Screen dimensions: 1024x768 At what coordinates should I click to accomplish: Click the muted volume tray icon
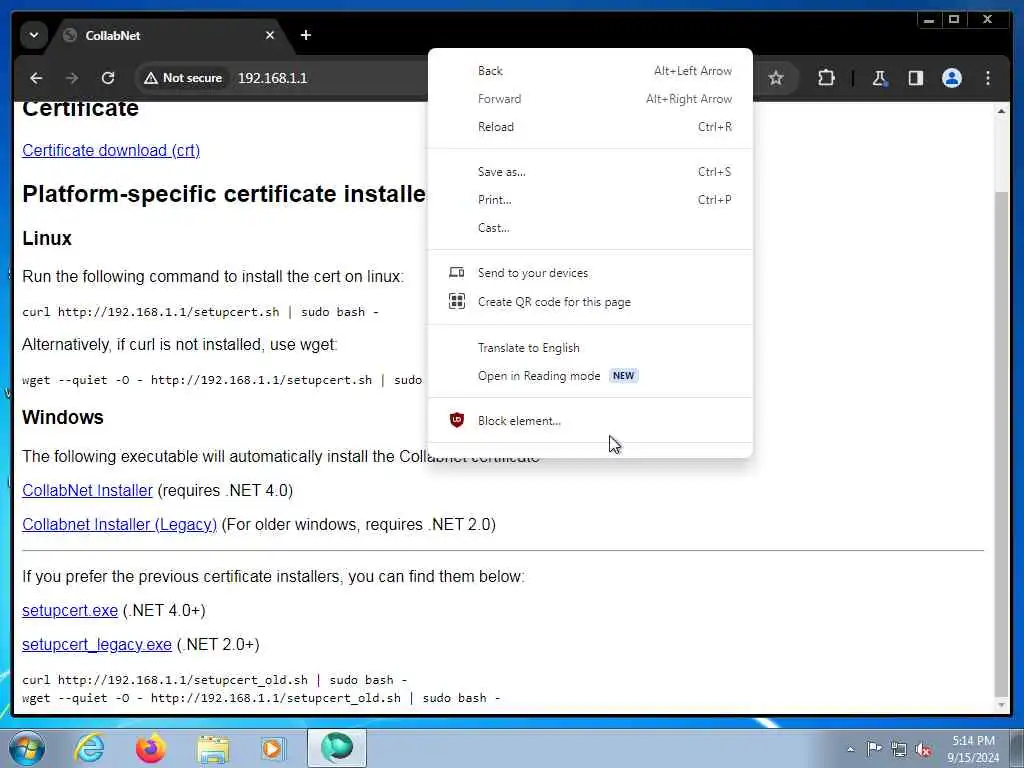pos(923,750)
